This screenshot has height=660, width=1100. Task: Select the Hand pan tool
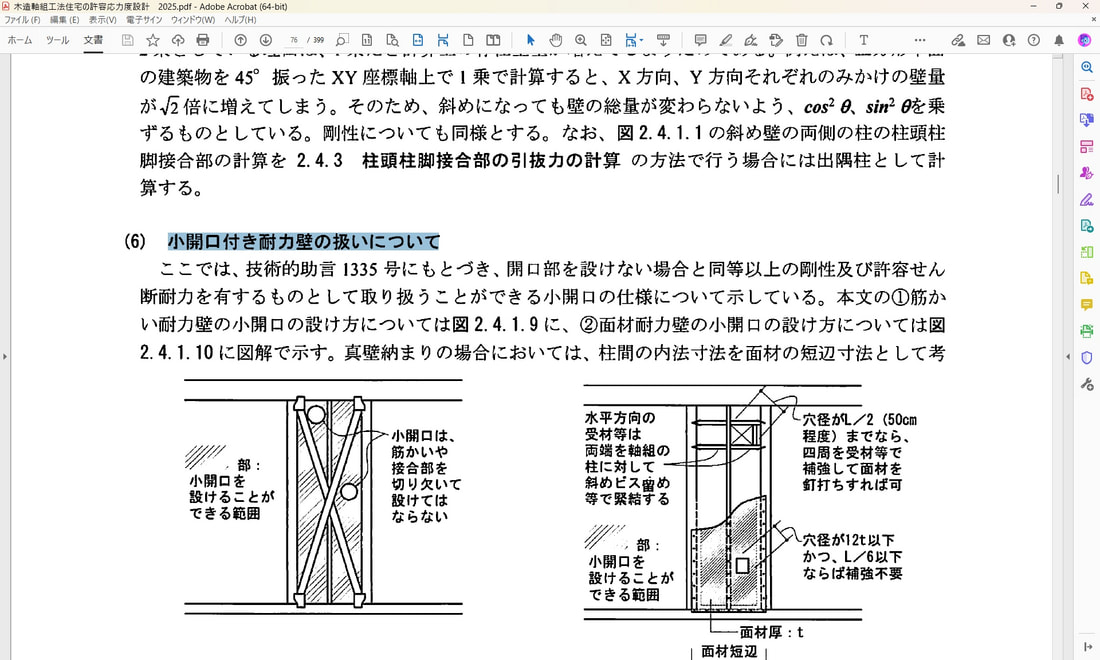(x=556, y=40)
